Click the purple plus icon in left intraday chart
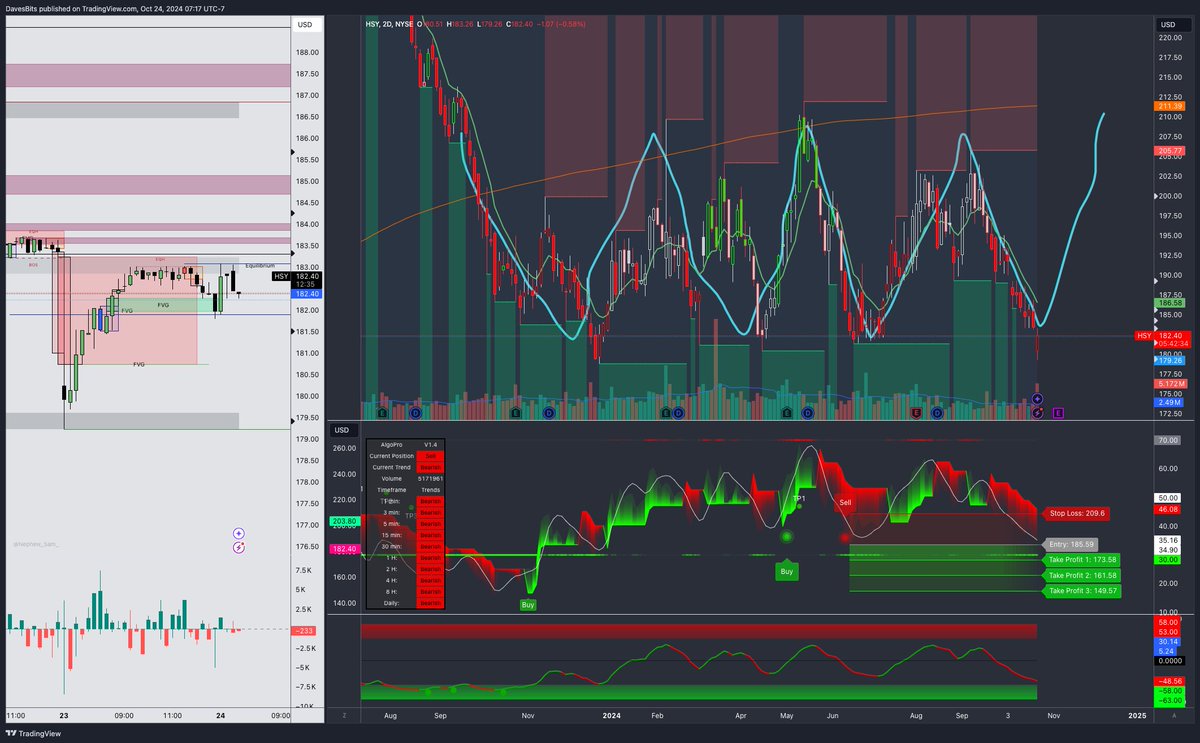1200x743 pixels. click(239, 535)
